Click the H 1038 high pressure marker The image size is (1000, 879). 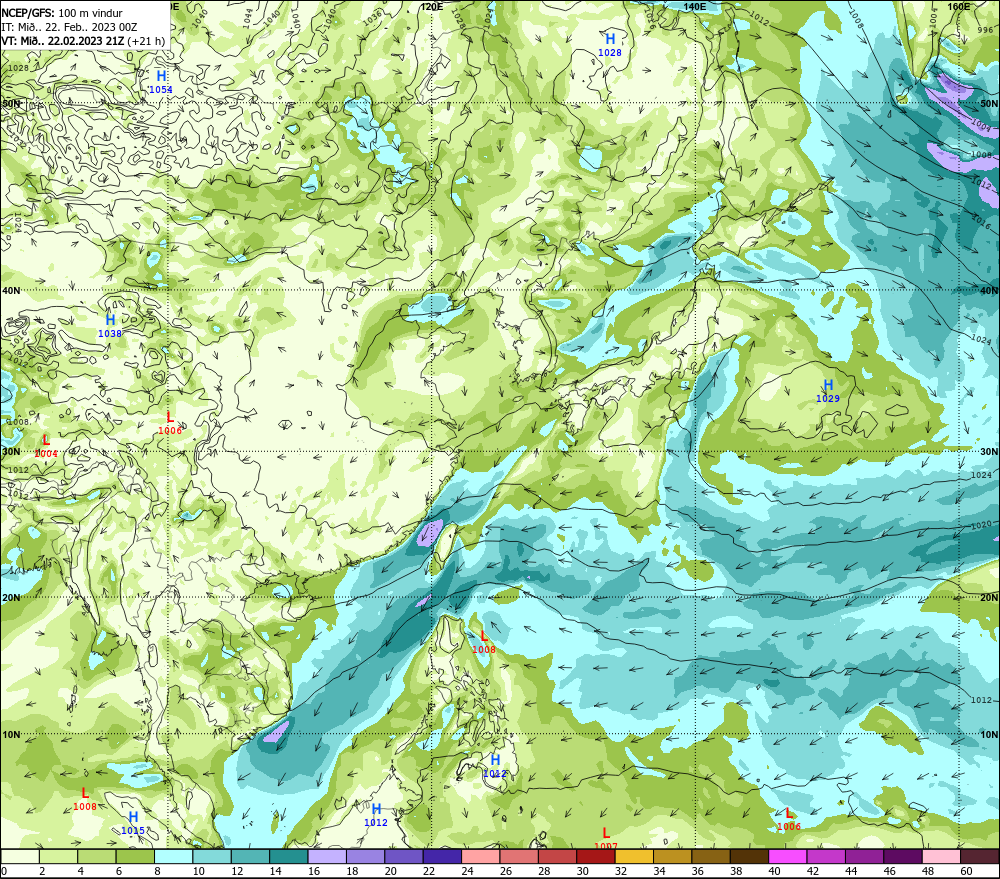110,325
